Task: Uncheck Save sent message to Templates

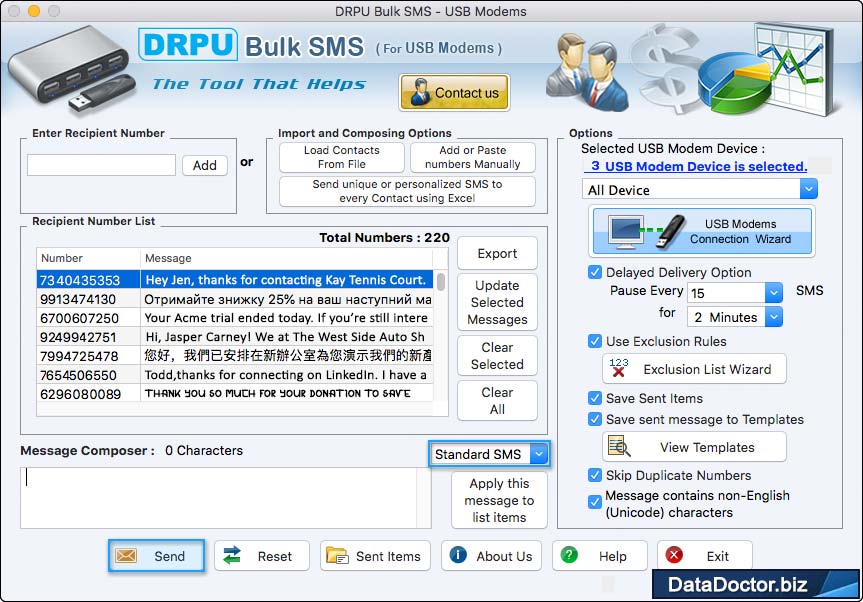Action: pyautogui.click(x=595, y=419)
